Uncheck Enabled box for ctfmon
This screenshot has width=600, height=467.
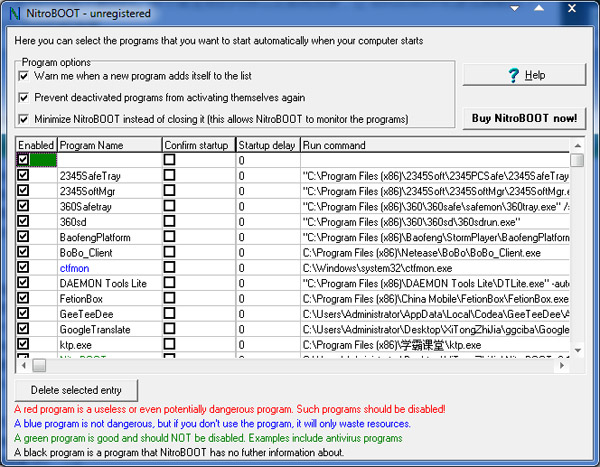point(23,267)
